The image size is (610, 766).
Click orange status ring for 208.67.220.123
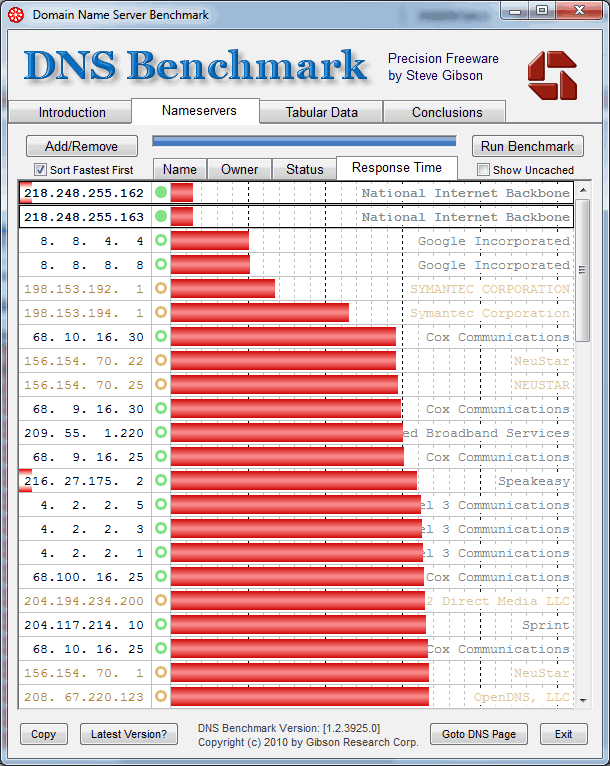[x=161, y=696]
